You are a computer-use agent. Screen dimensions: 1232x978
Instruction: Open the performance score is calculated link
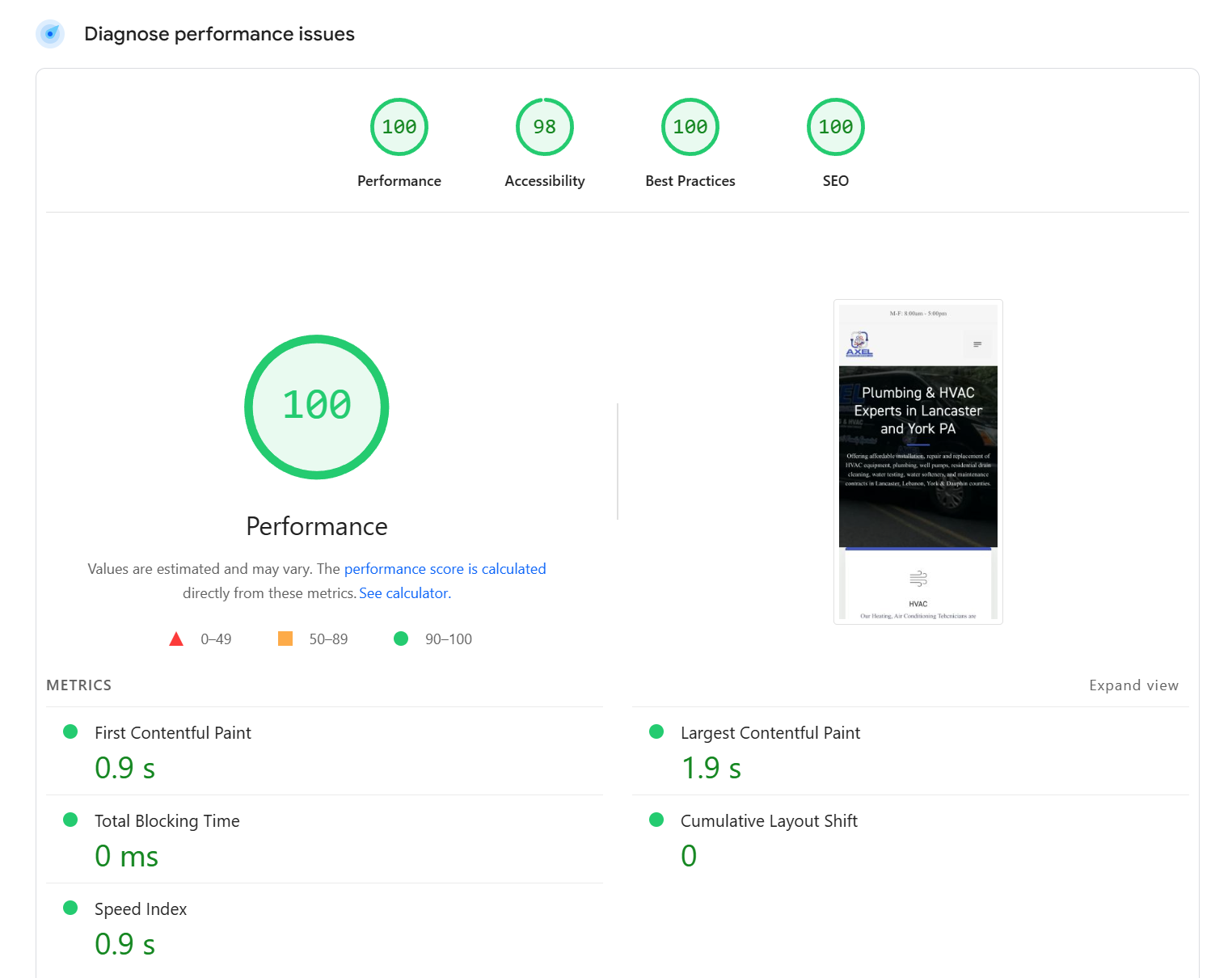coord(445,568)
